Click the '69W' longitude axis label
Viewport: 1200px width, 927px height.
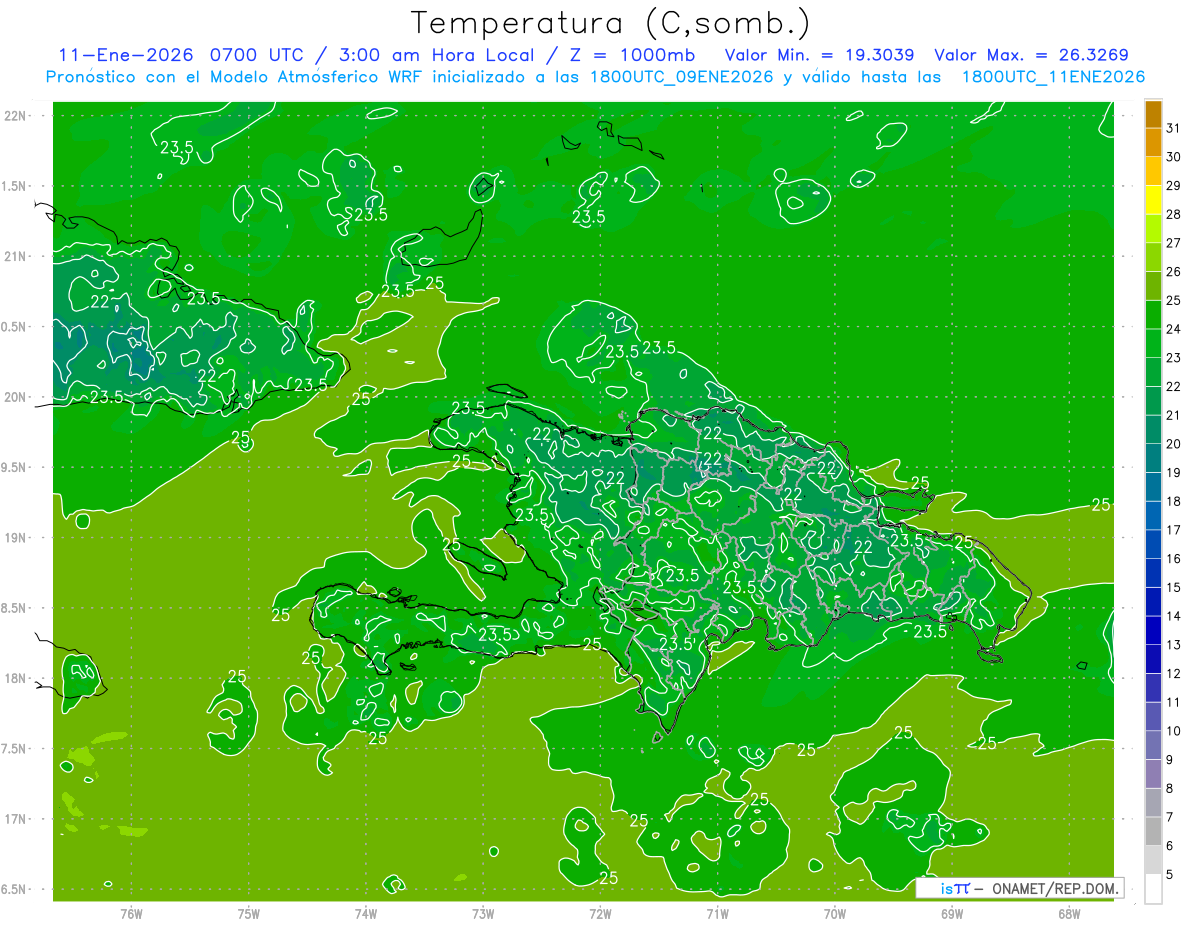[x=952, y=913]
